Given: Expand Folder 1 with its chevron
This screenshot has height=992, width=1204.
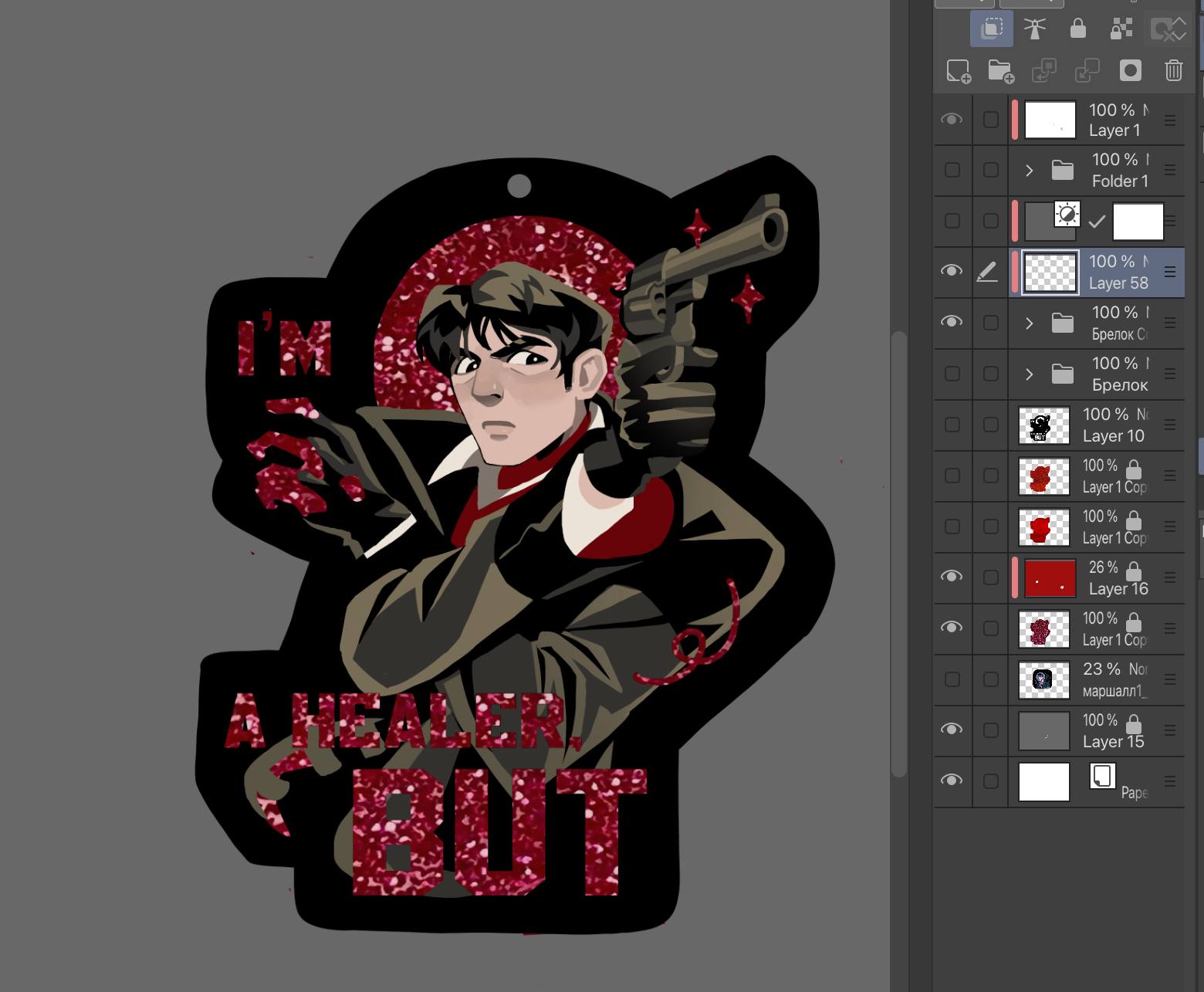Looking at the screenshot, I should point(1029,171).
